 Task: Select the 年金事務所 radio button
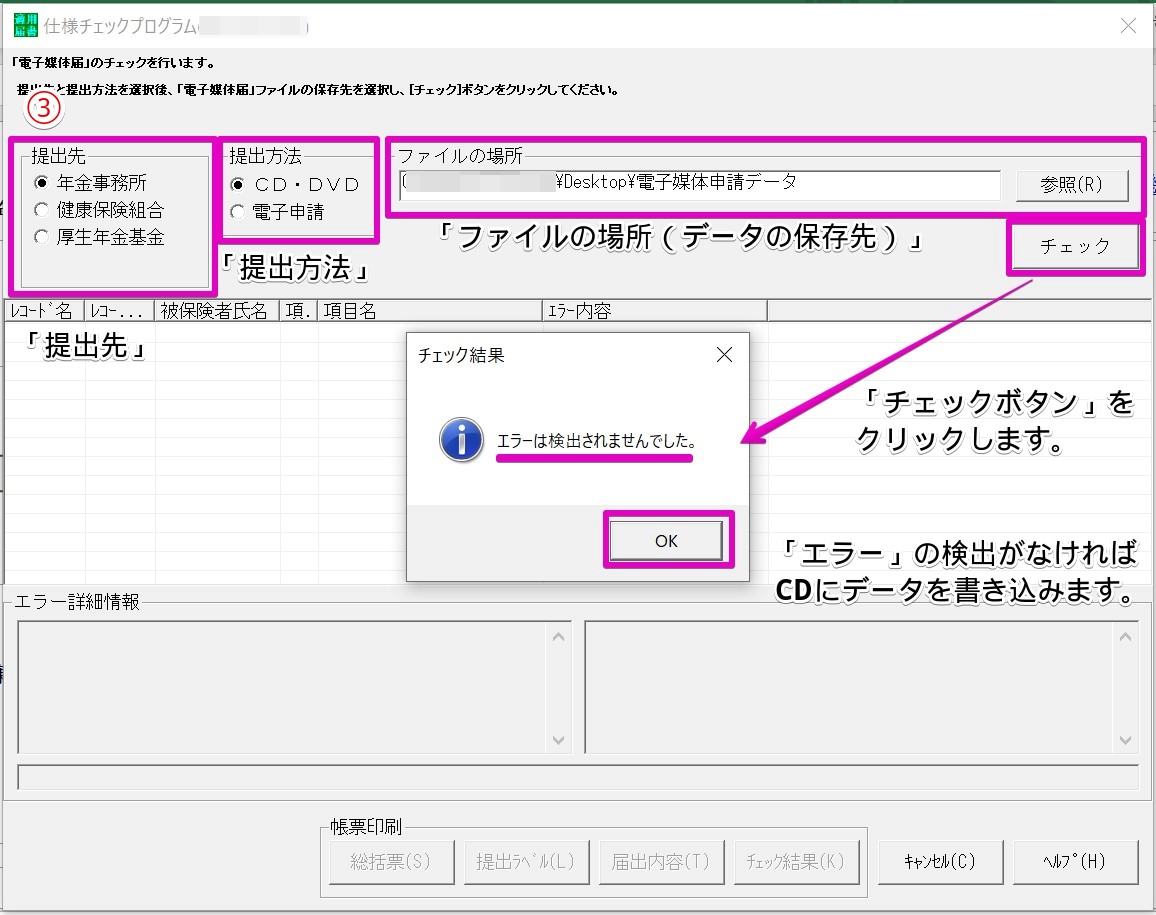point(41,183)
